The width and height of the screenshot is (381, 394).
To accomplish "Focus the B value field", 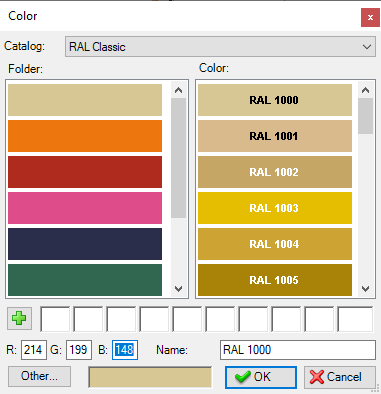I will coord(125,350).
